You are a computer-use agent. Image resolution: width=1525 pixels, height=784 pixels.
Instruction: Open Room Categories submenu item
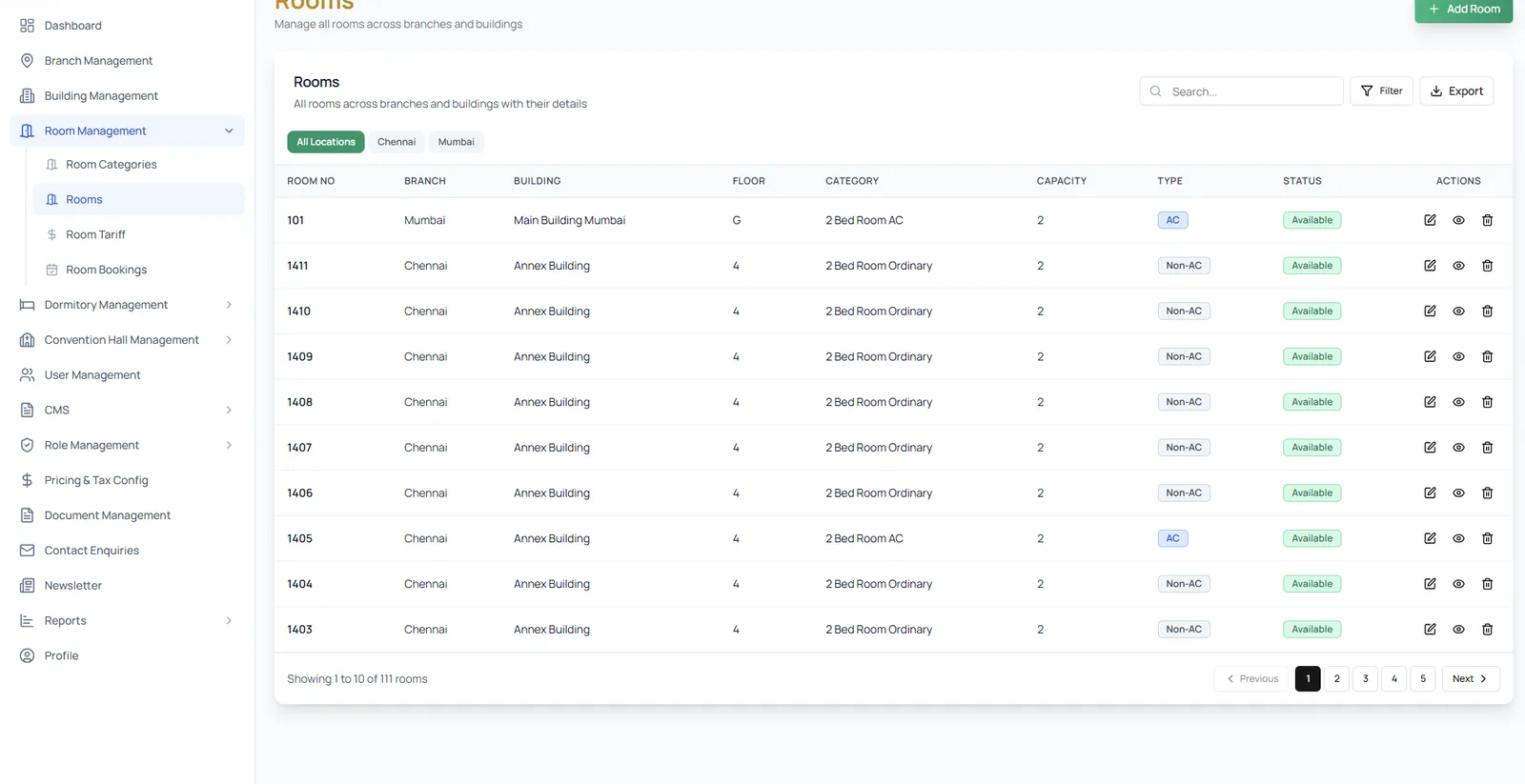138,165
